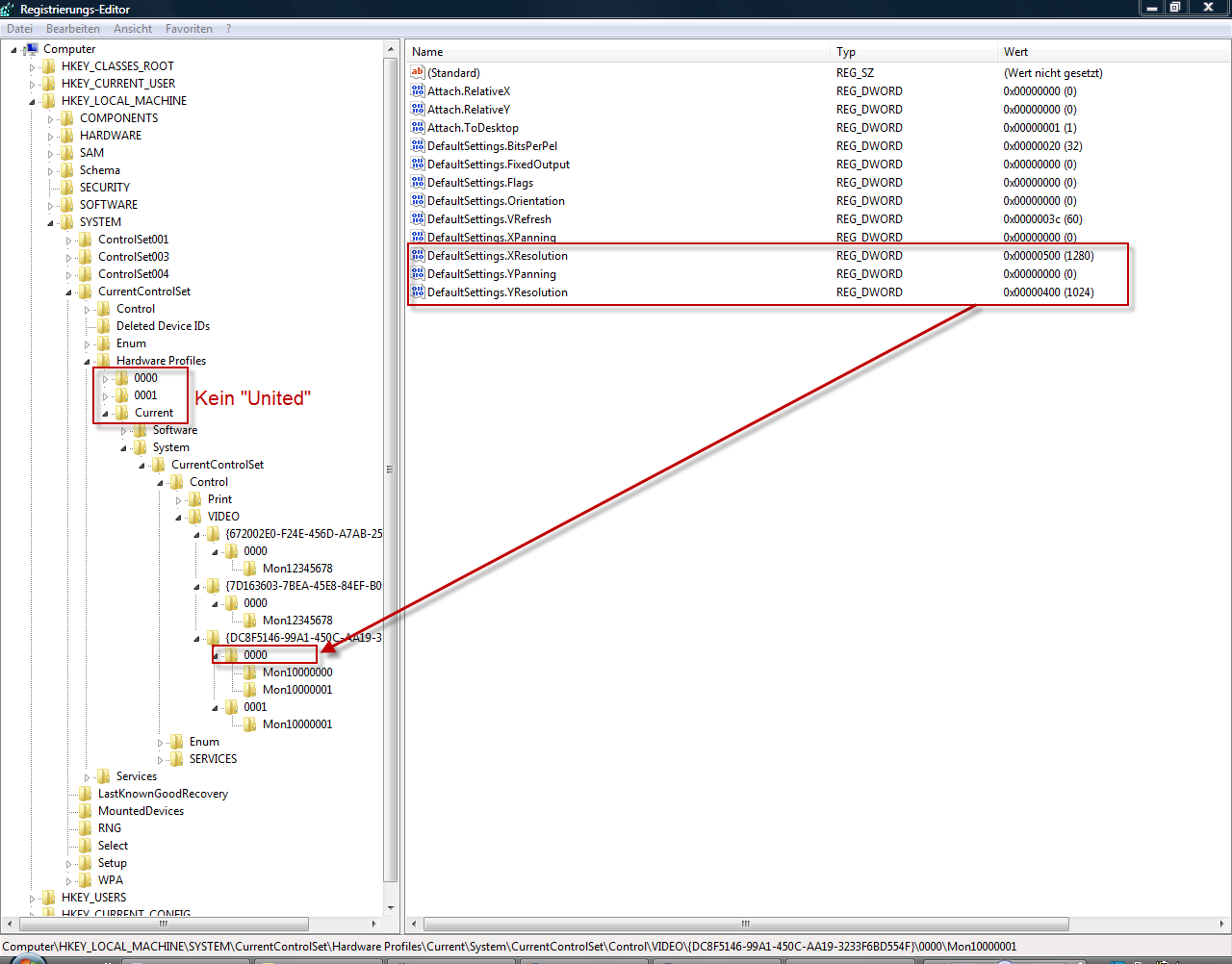Collapse the HKEY_LOCAL_MACHINE node

[x=32, y=102]
